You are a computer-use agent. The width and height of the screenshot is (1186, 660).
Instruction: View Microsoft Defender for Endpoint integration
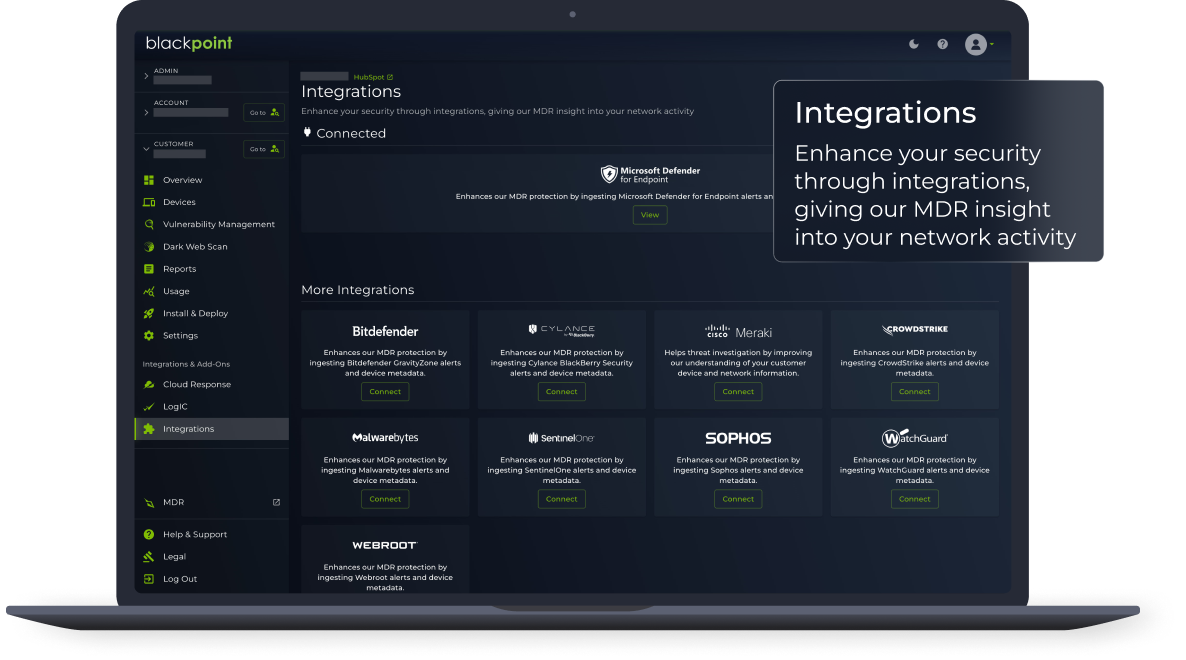click(x=650, y=215)
